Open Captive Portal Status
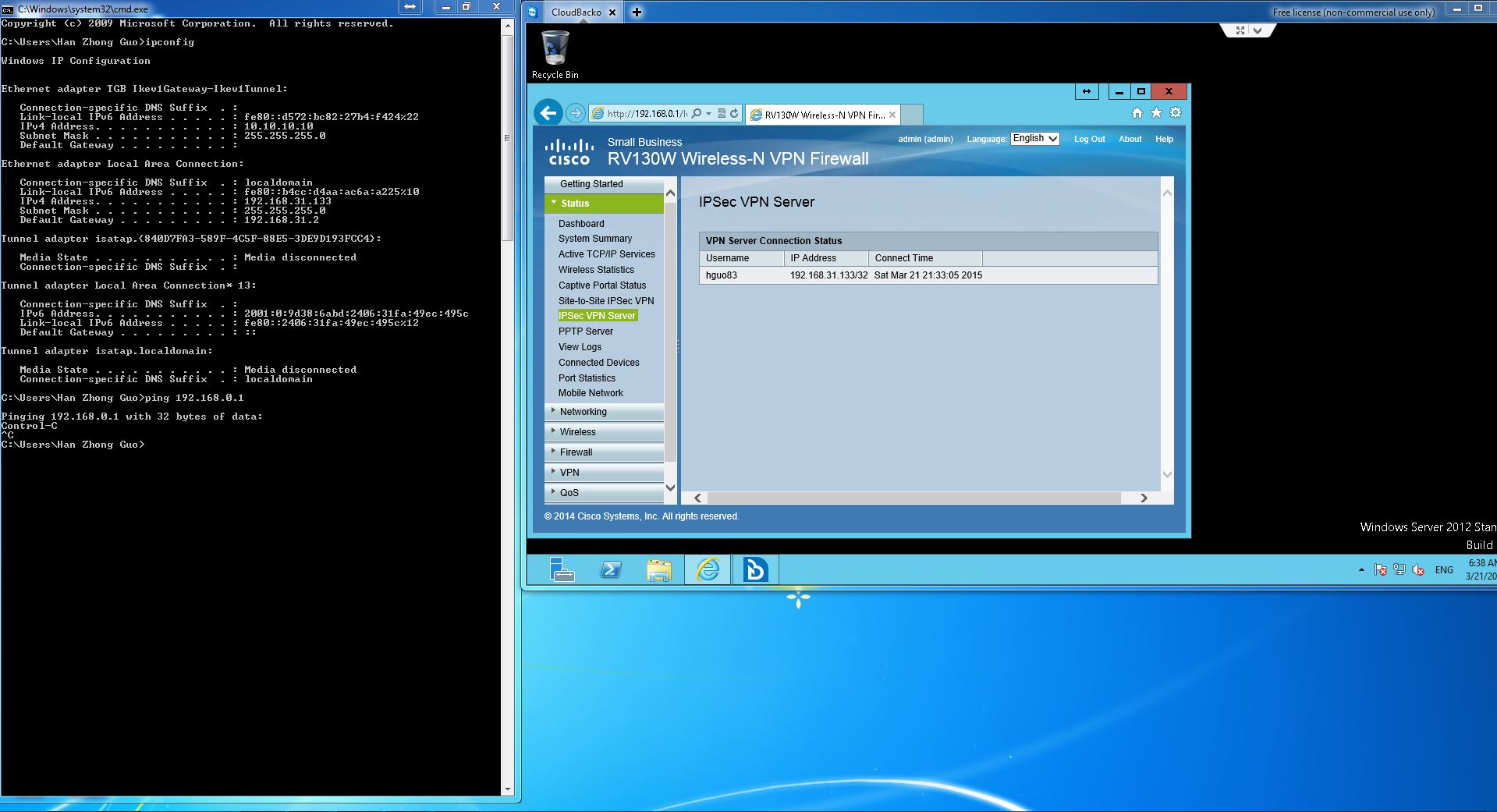1497x812 pixels. click(x=602, y=285)
